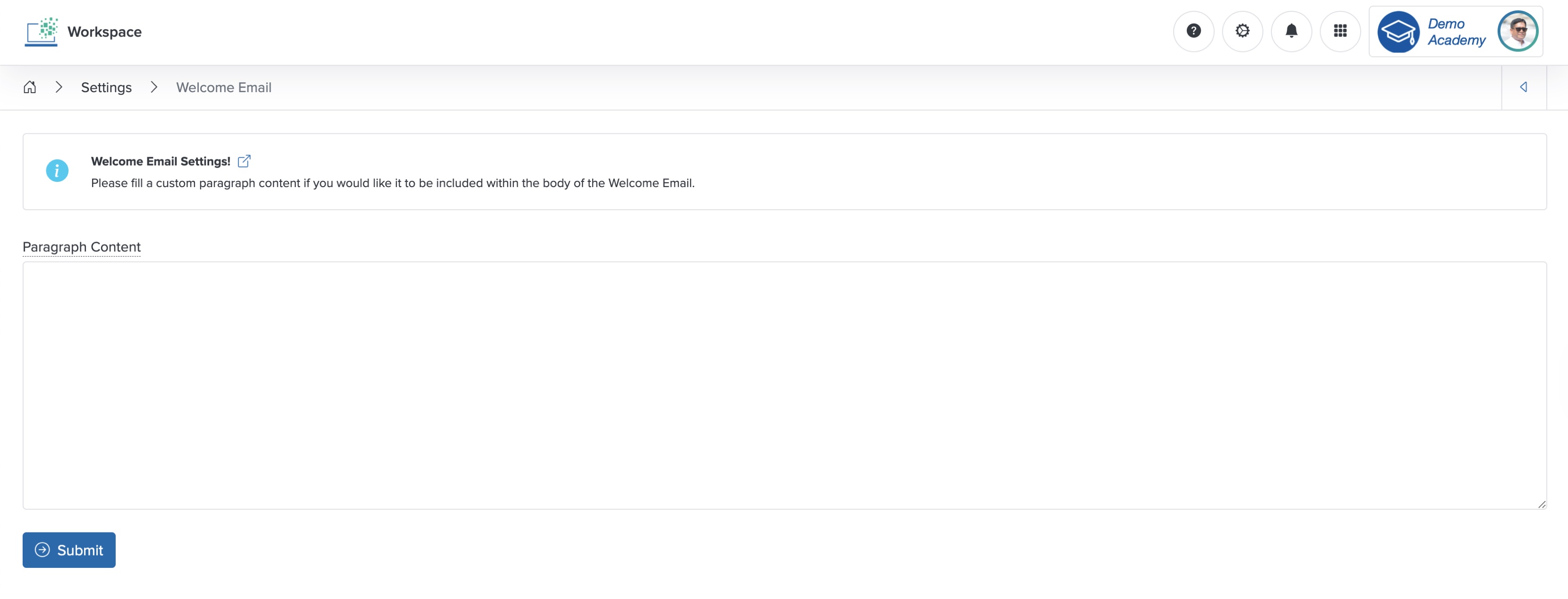Open the apps grid icon
The height and width of the screenshot is (599, 1568).
(x=1340, y=31)
